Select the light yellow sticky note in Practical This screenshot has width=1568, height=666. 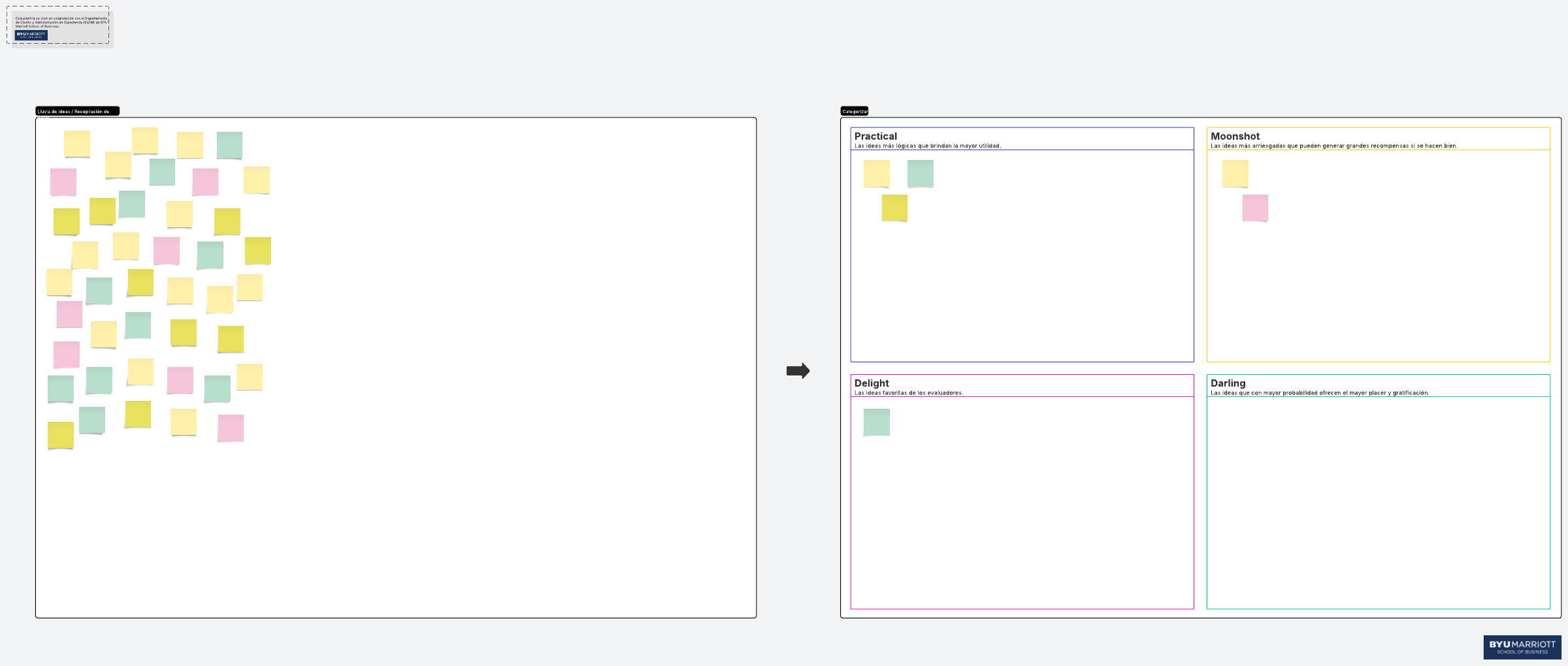pos(876,174)
